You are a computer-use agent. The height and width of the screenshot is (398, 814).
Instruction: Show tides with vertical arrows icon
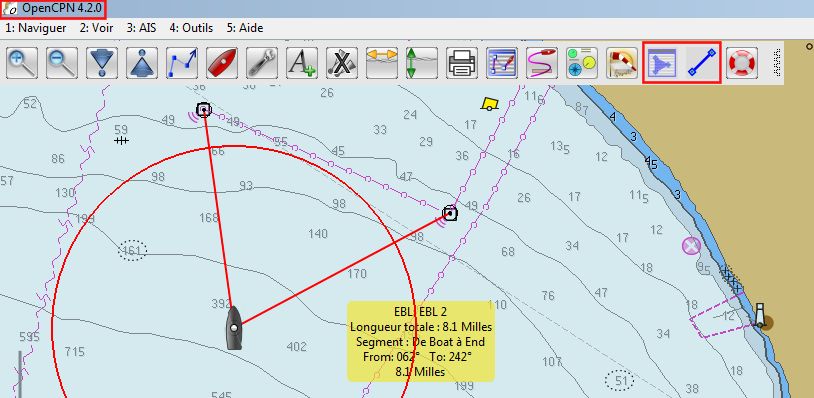422,63
